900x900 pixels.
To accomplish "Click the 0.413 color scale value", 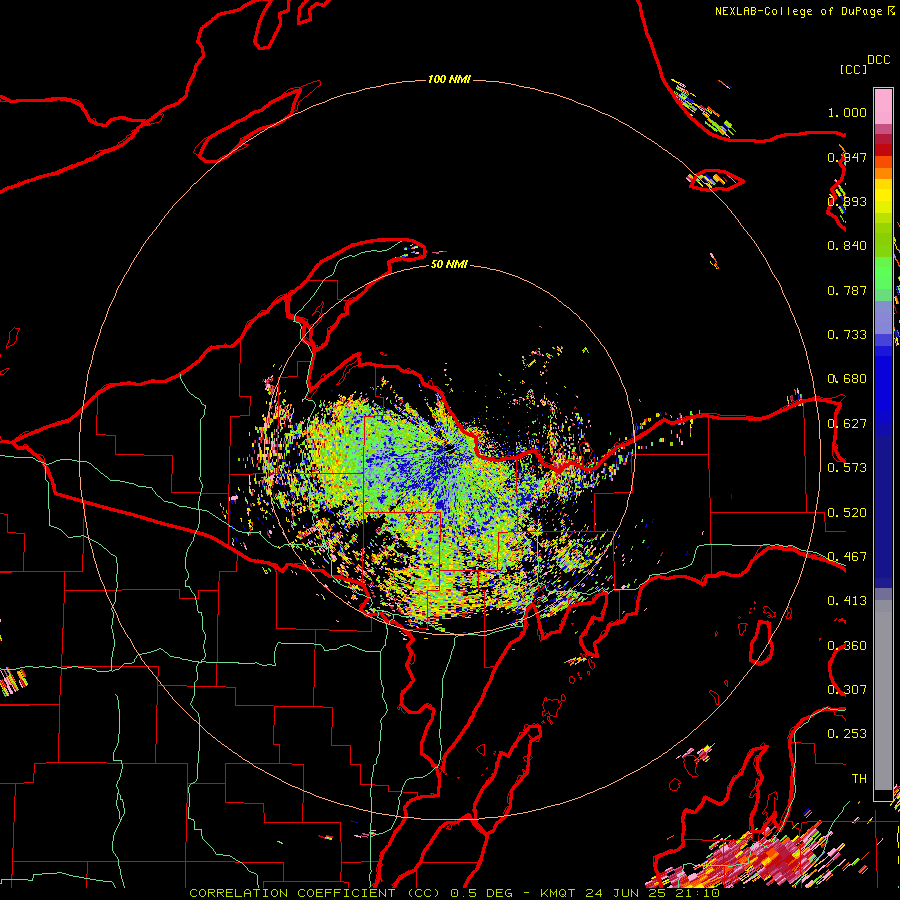I will point(847,601).
